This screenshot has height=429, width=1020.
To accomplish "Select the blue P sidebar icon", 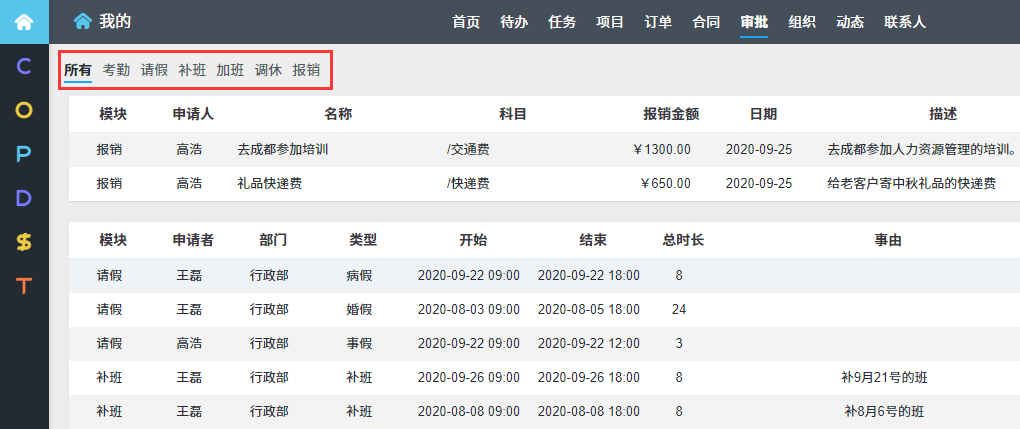I will [x=24, y=154].
